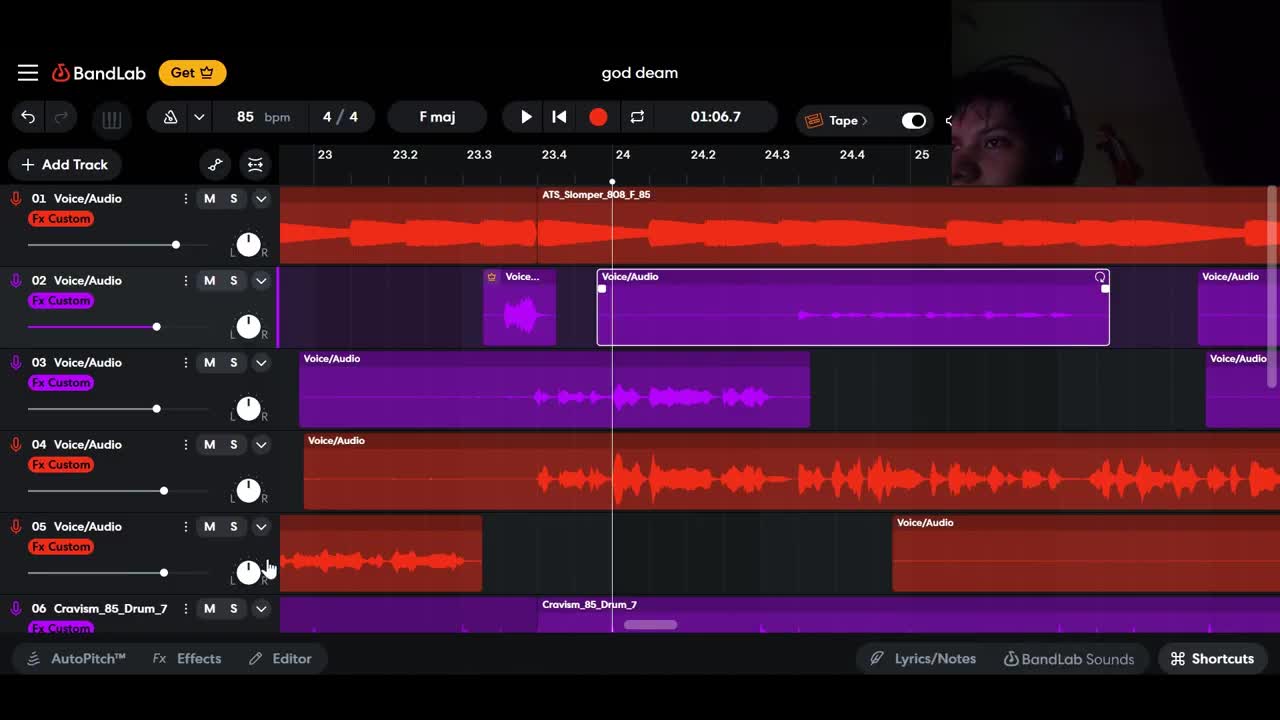This screenshot has height=720, width=1280.
Task: Expand track 02 chevron
Action: pyautogui.click(x=261, y=281)
